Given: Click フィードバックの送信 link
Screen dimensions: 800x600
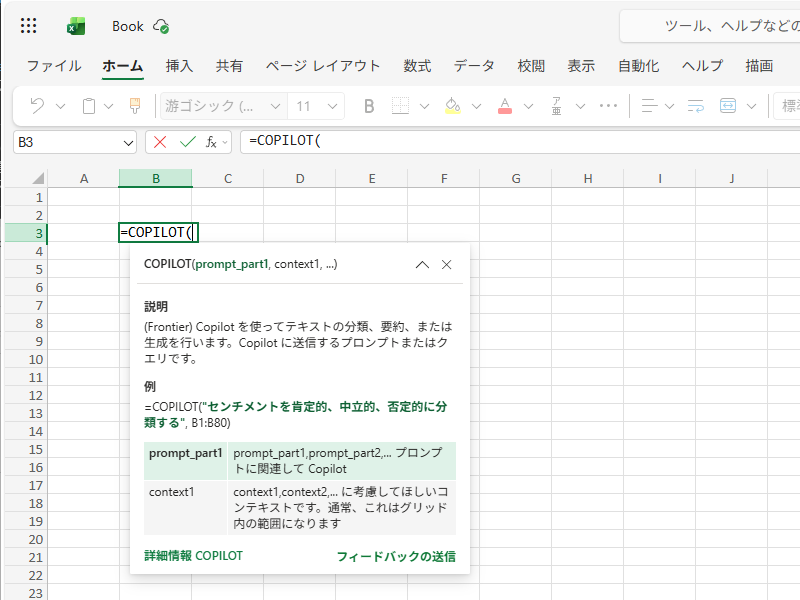Looking at the screenshot, I should [x=396, y=556].
